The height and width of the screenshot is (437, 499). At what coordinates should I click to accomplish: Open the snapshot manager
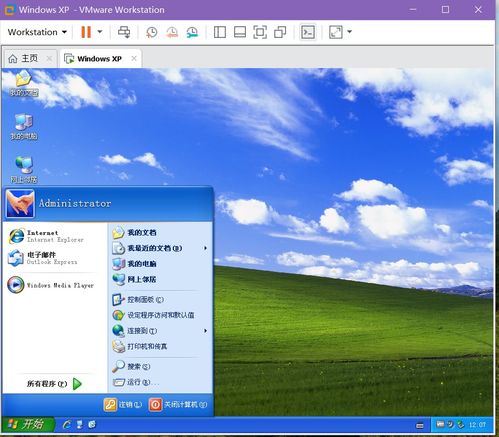click(x=192, y=32)
